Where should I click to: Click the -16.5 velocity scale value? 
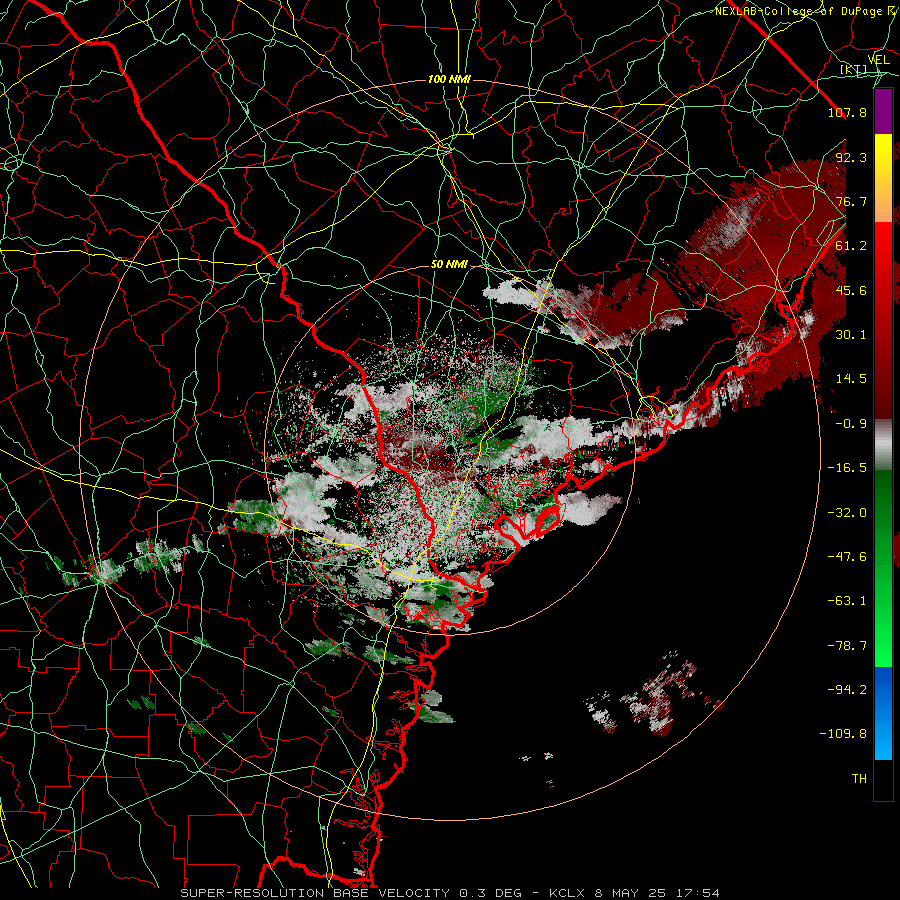[x=847, y=468]
